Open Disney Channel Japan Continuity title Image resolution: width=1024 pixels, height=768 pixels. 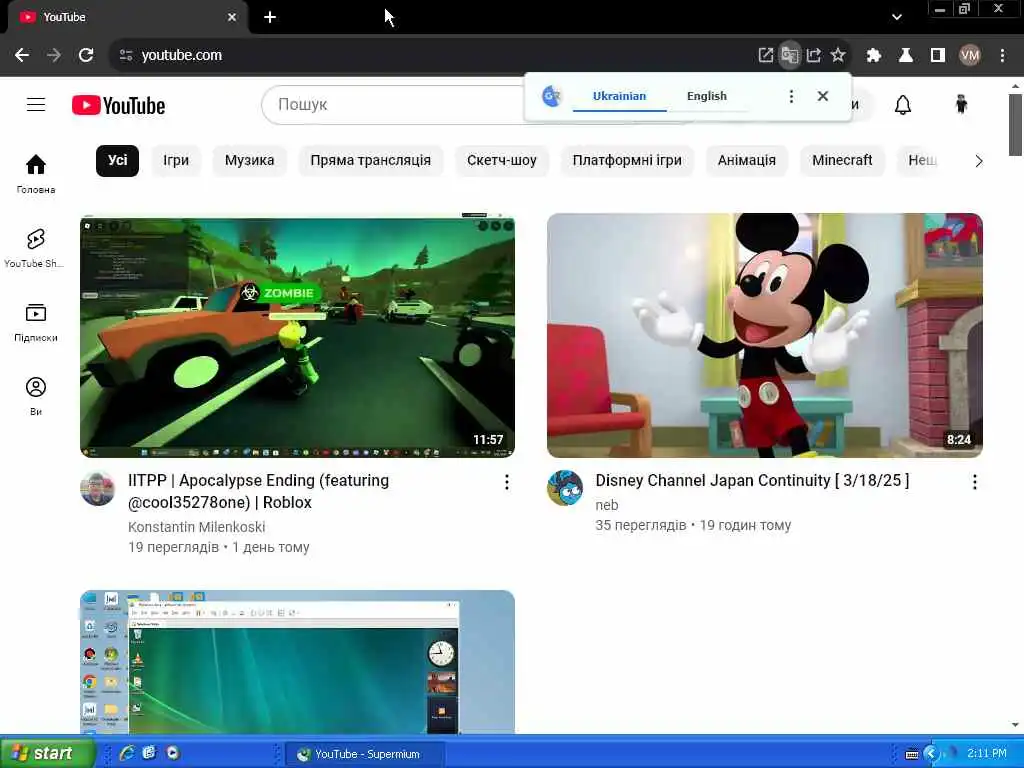tap(752, 481)
